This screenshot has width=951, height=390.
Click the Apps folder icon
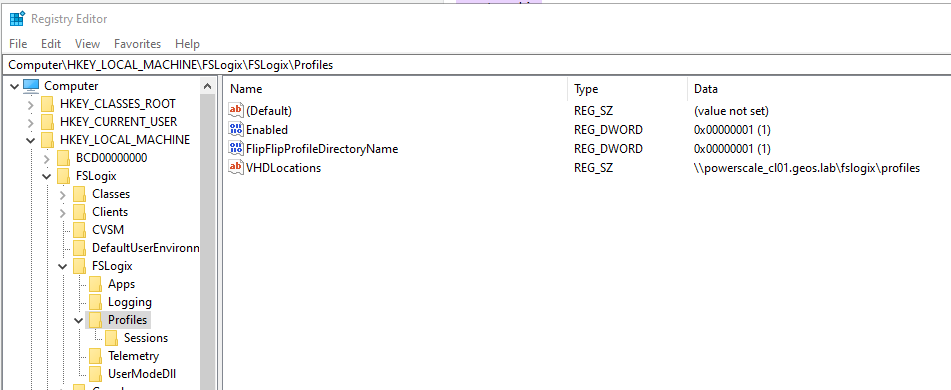pos(96,284)
